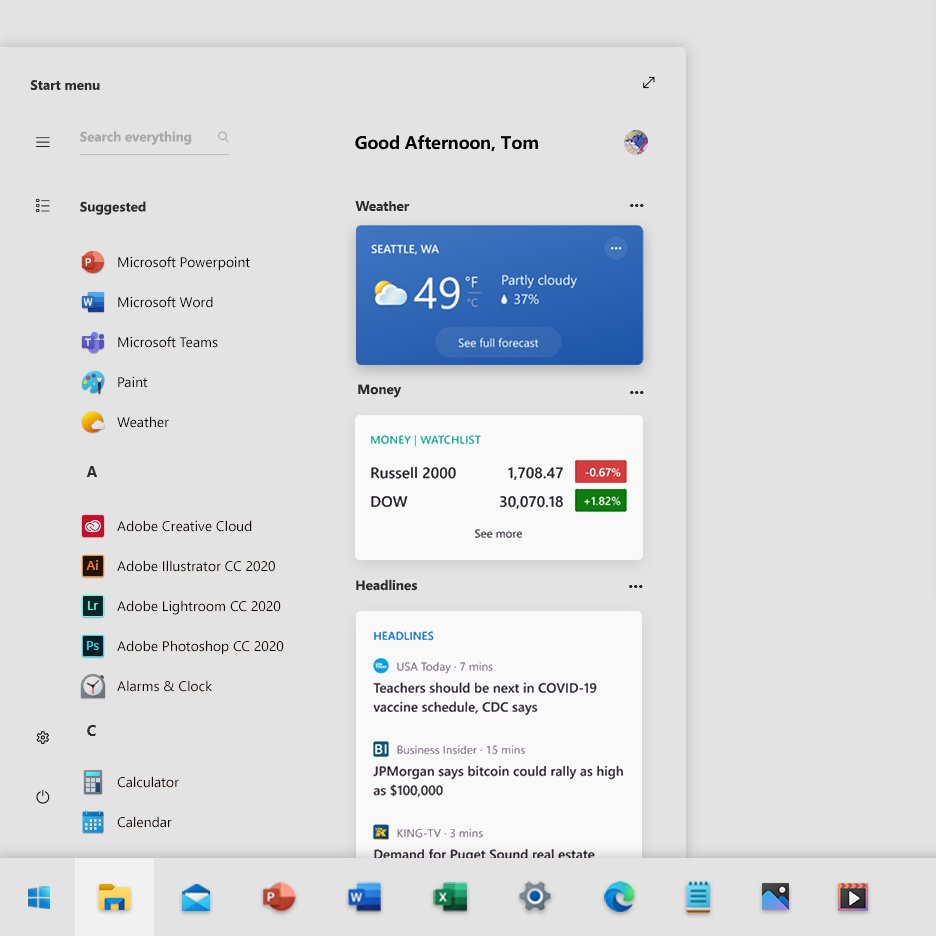Open Notepad from the taskbar

click(698, 897)
